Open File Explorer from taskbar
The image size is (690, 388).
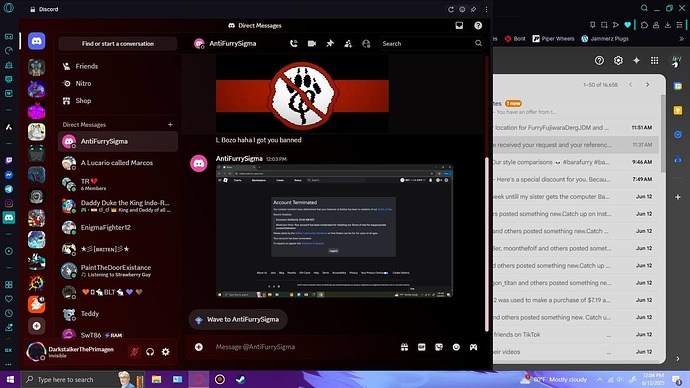tap(156, 379)
